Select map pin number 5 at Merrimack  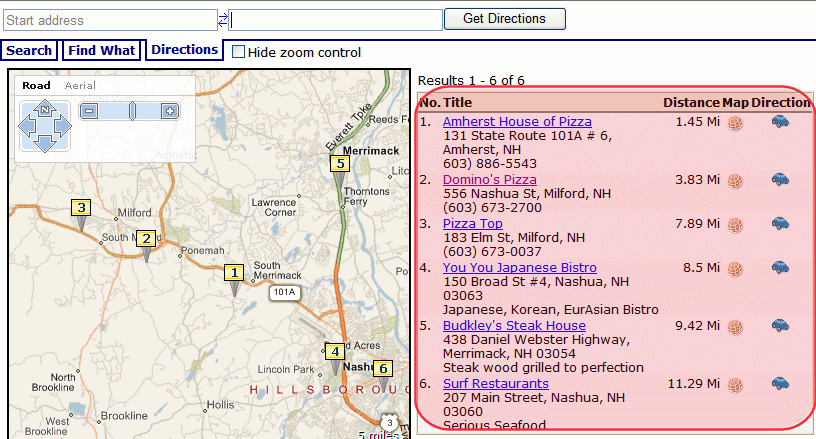point(340,163)
